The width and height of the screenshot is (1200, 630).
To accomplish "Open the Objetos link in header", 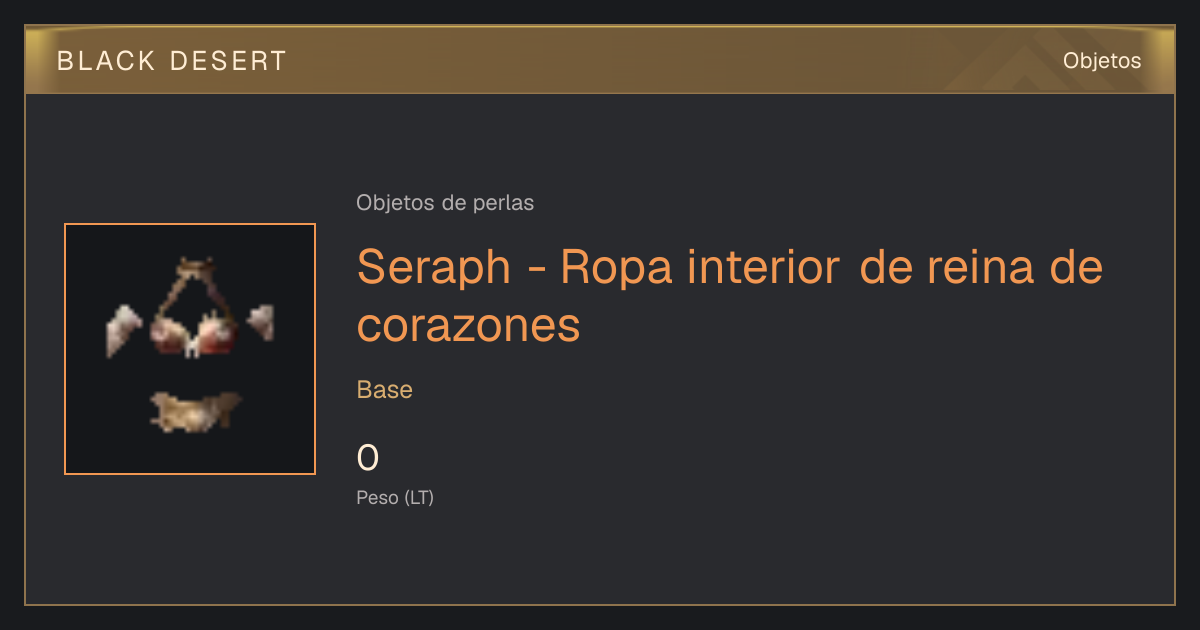I will click(1102, 61).
